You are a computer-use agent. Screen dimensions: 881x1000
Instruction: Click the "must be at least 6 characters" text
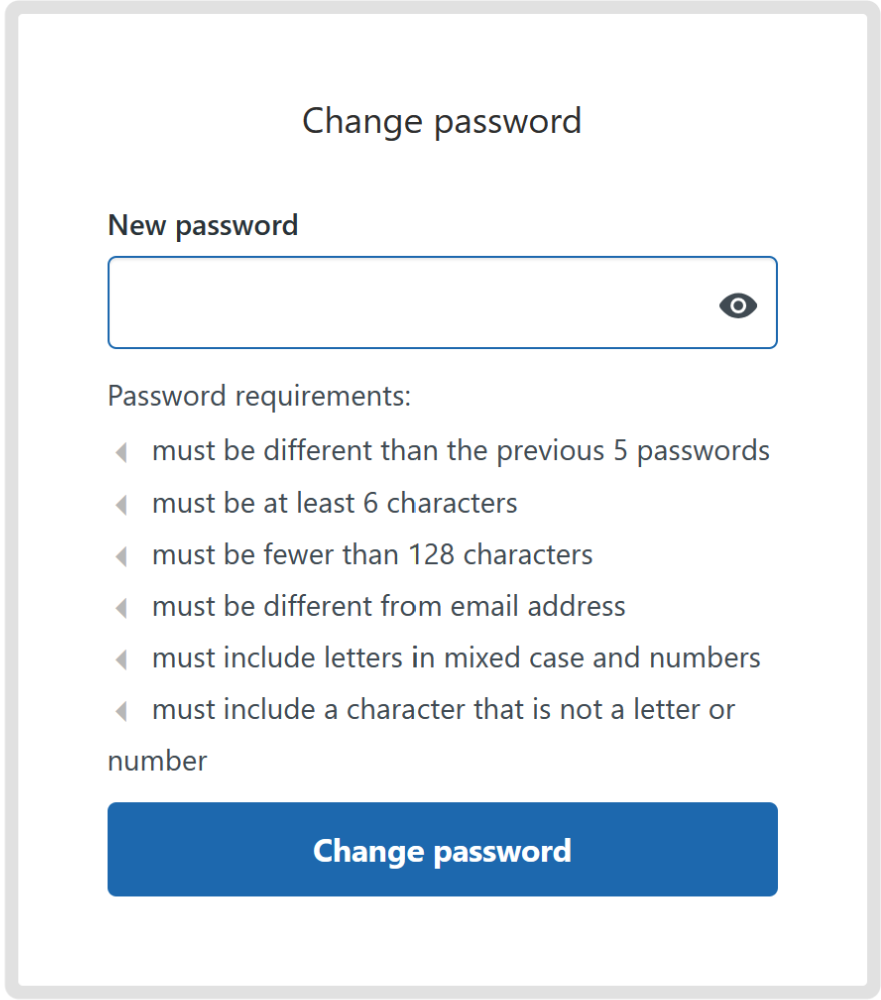334,503
